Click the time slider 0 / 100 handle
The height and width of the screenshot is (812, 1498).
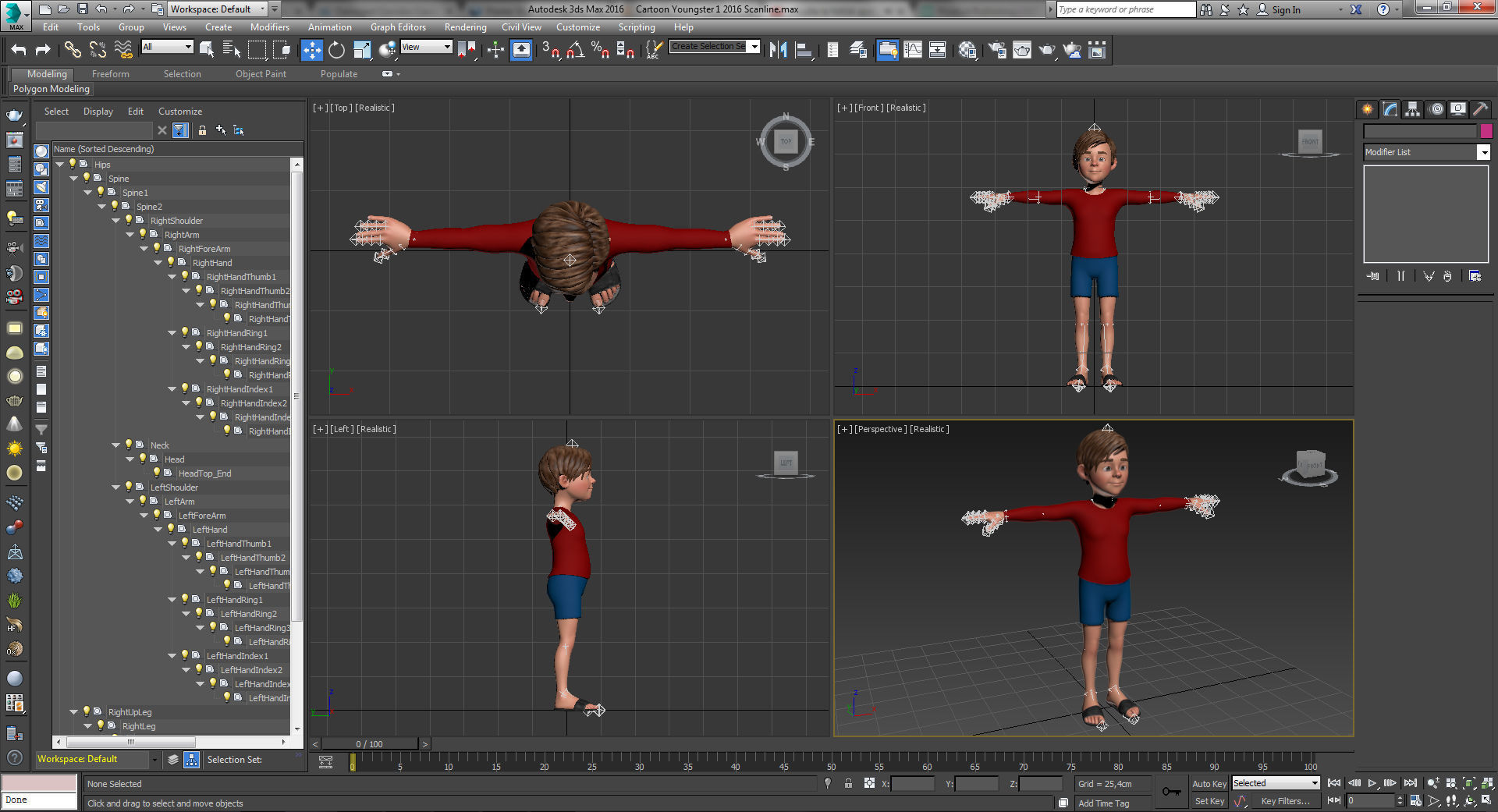(370, 744)
